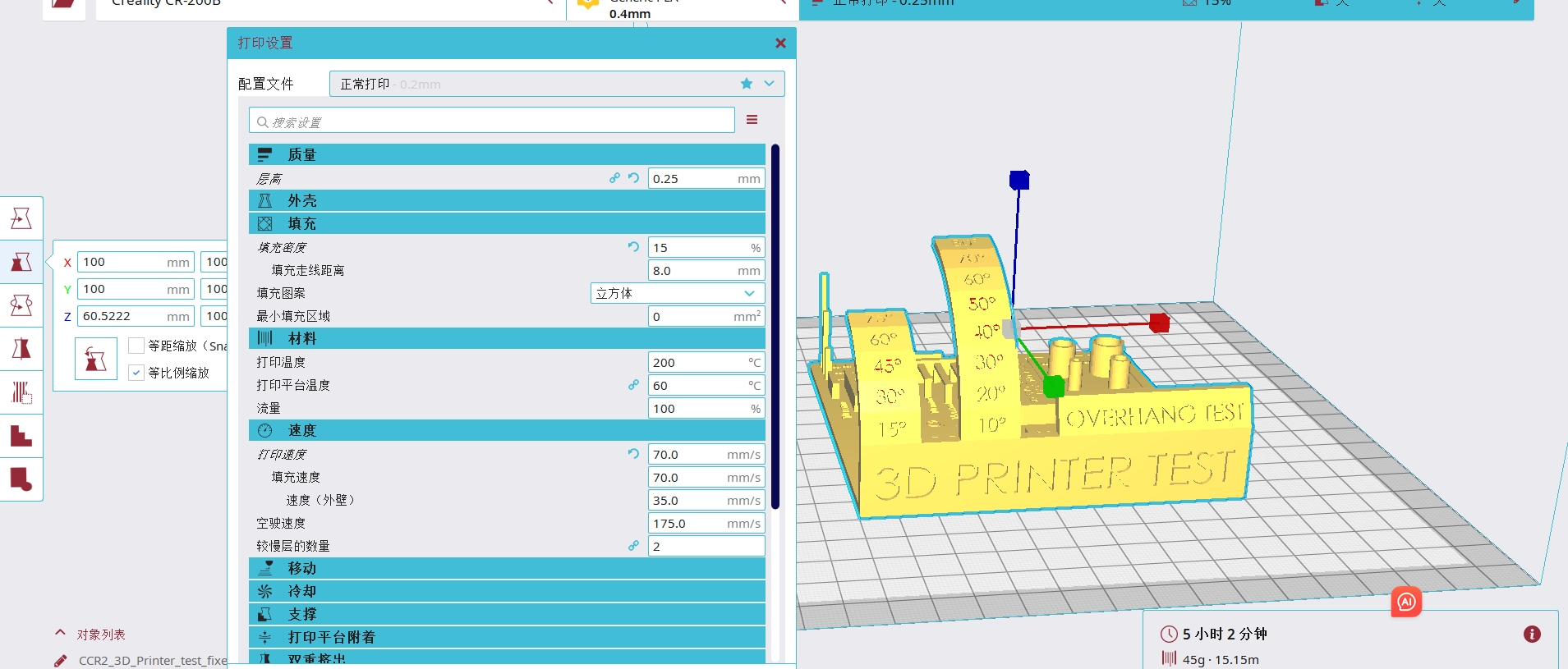Image resolution: width=1568 pixels, height=669 pixels.
Task: Select CCR2_3D_Printer_test file in object list
Action: click(153, 661)
